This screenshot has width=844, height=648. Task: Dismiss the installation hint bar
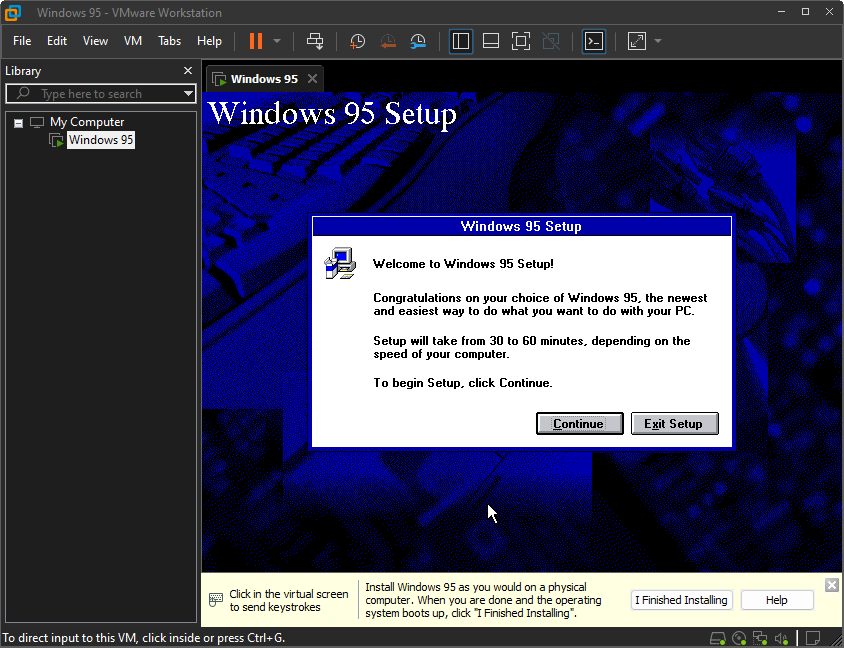(832, 585)
